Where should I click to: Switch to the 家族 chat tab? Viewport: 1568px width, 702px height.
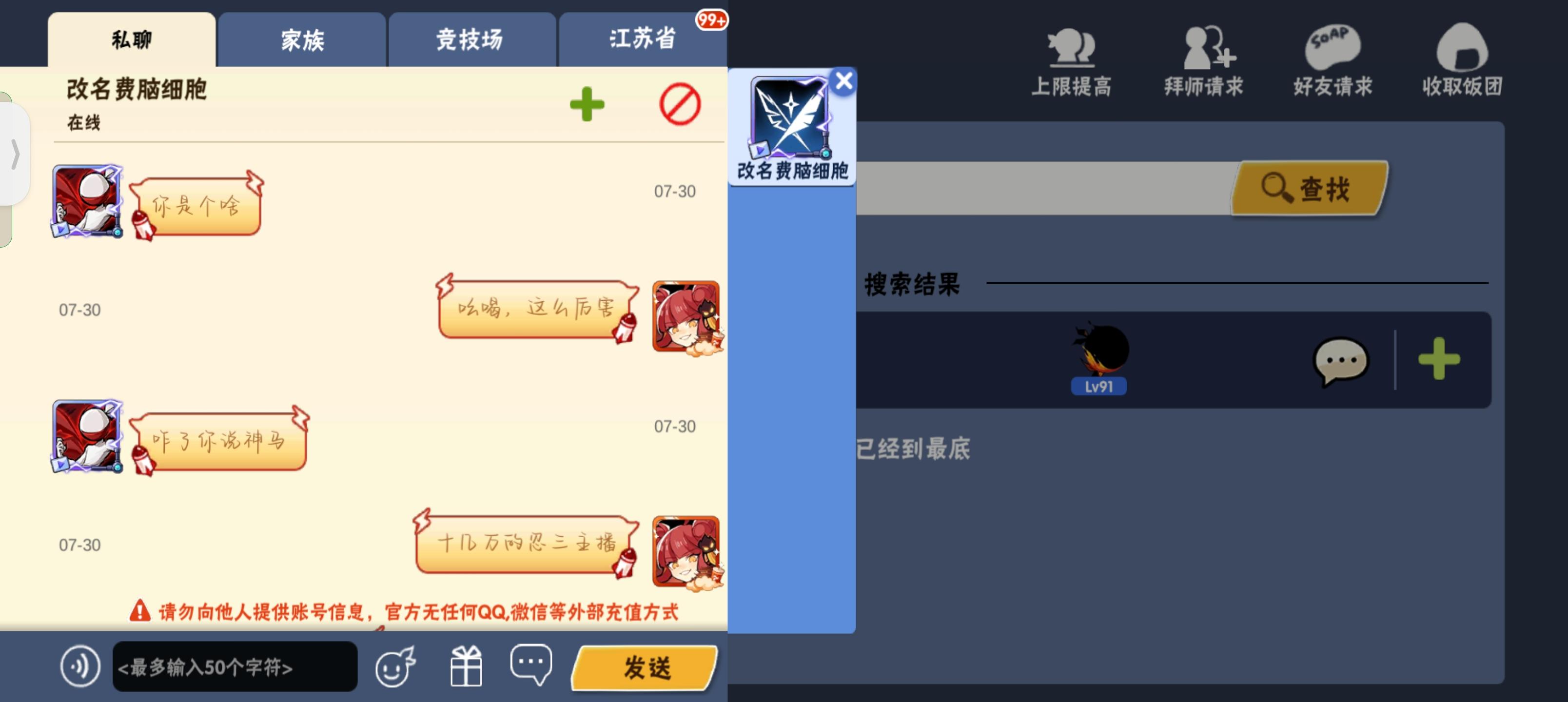click(302, 40)
